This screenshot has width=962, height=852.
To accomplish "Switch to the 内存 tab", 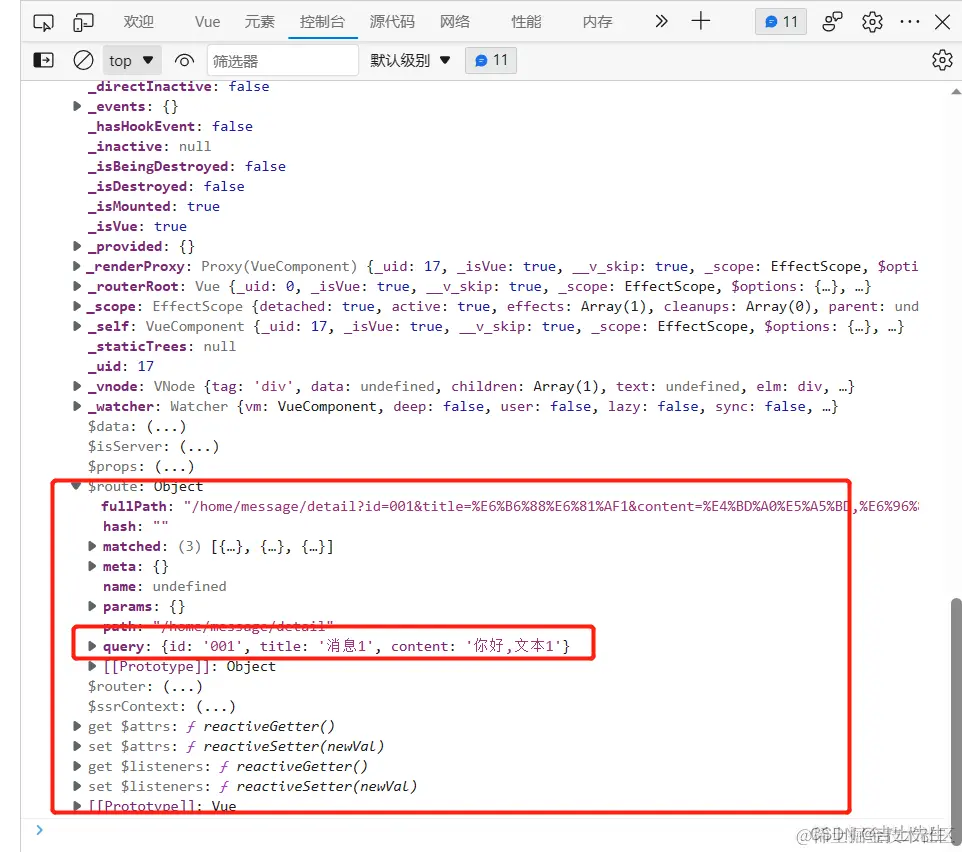I will (598, 22).
